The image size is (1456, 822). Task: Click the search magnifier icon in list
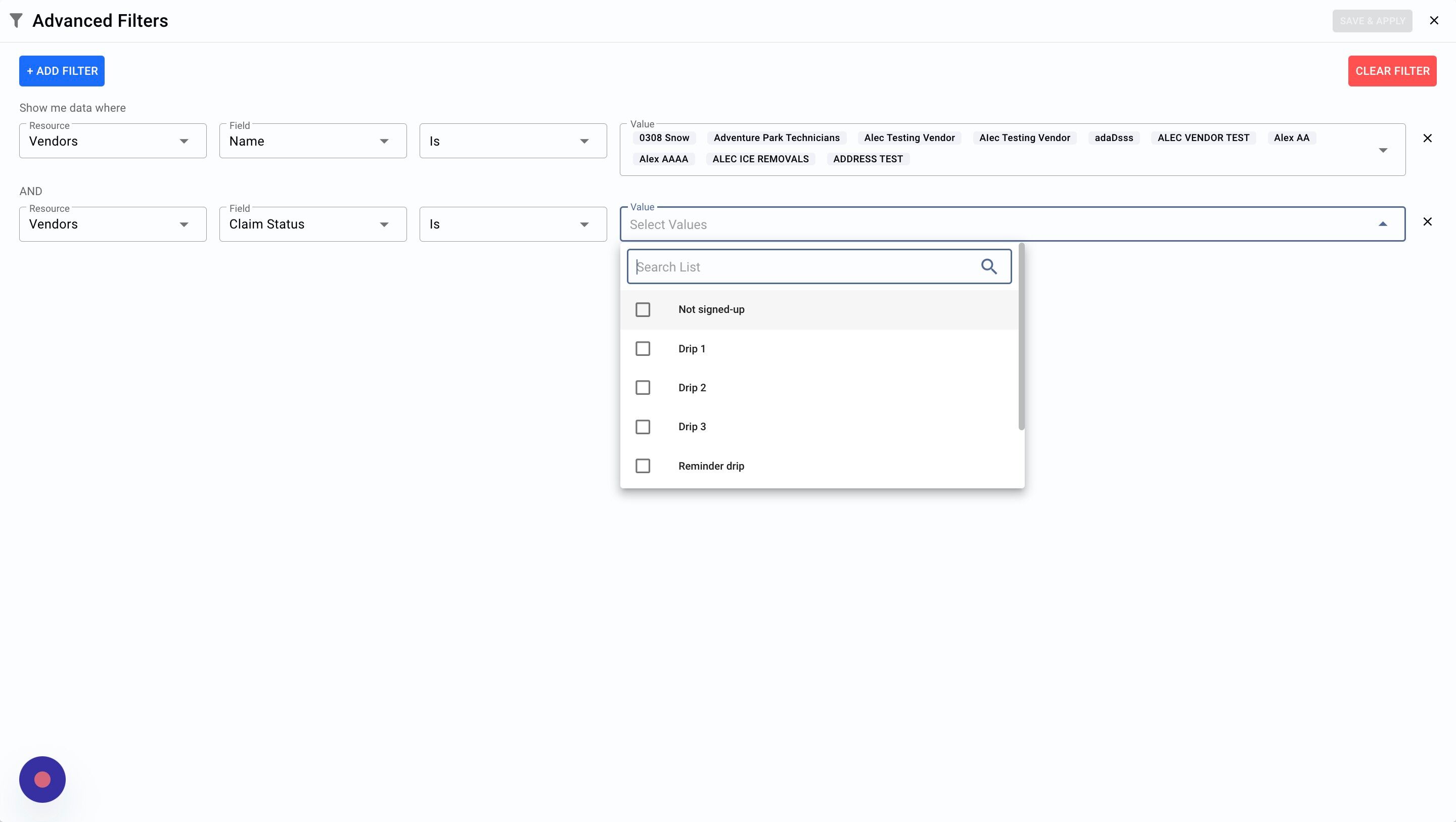coord(988,266)
